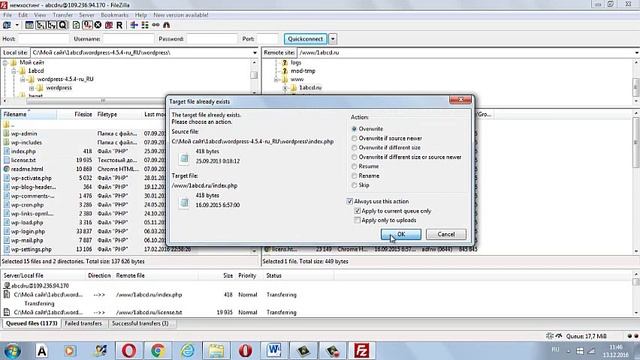Select Resume action
Image resolution: width=640 pixels, height=360 pixels.
tap(365, 167)
